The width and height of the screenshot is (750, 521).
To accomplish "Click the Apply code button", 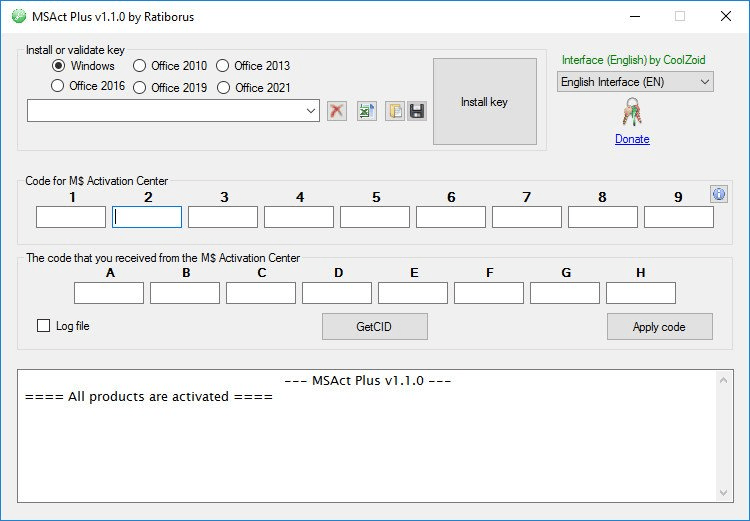I will [x=660, y=327].
